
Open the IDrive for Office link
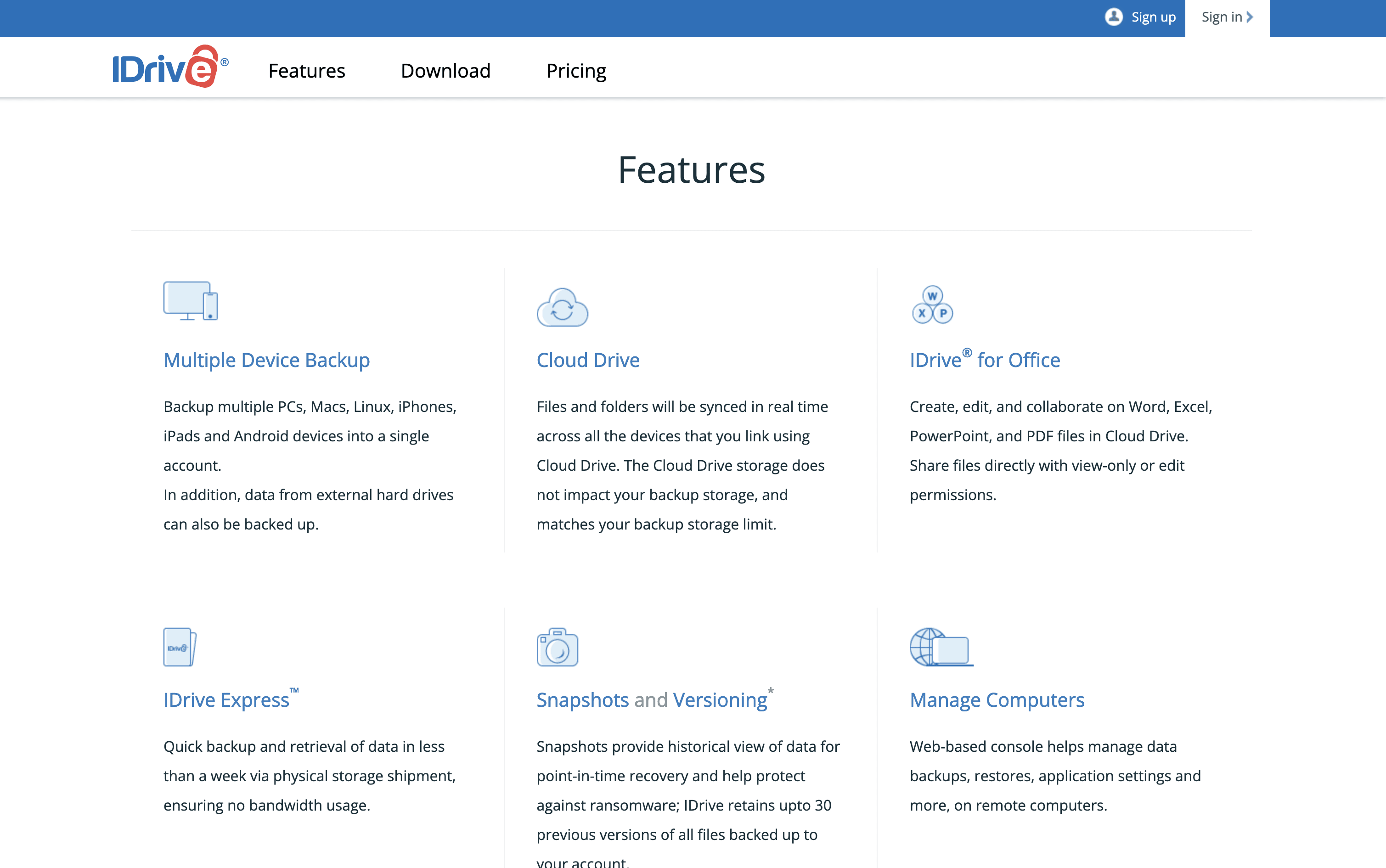[985, 359]
